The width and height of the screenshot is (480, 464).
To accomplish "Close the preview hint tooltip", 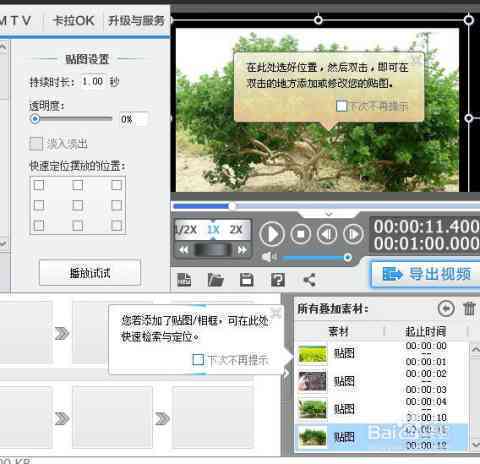I will [x=416, y=59].
